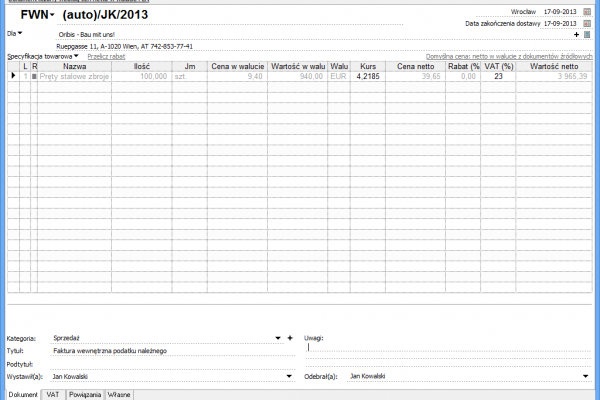Viewport: 600px width, 400px height.
Task: Click the plus icon to add contractor
Action: 576,34
